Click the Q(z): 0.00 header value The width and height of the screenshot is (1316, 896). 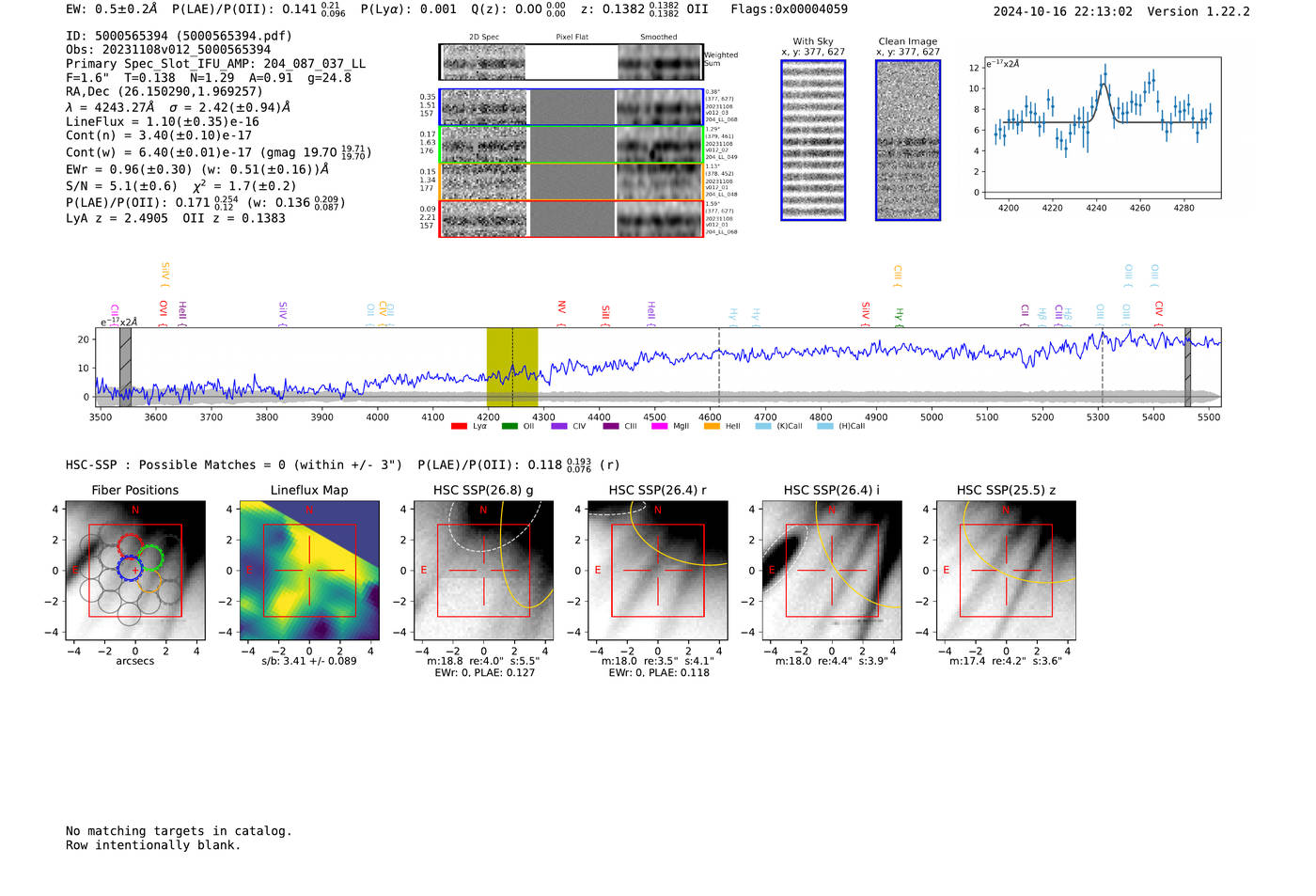(519, 9)
